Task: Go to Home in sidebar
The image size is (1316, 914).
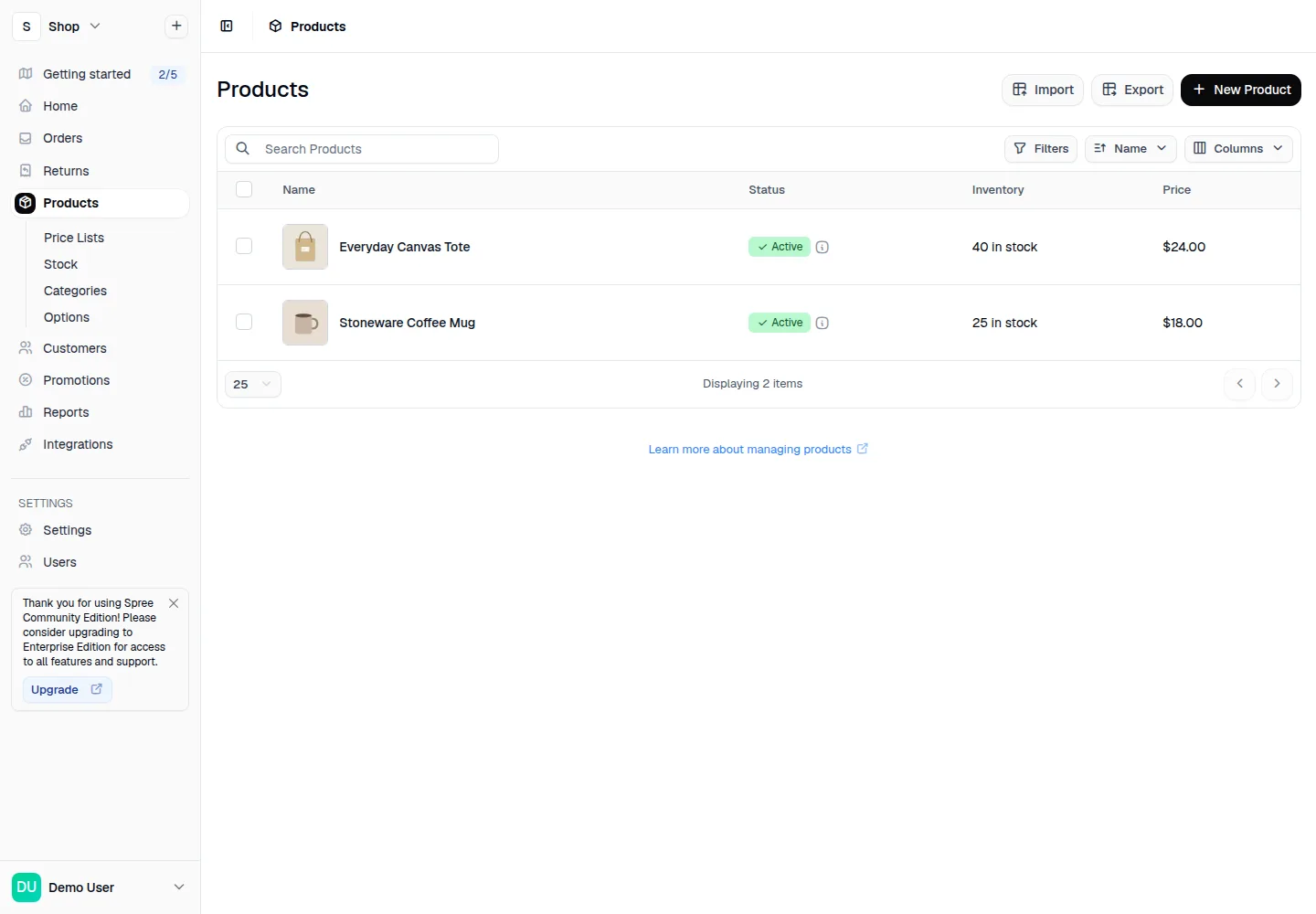Action: pyautogui.click(x=101, y=106)
